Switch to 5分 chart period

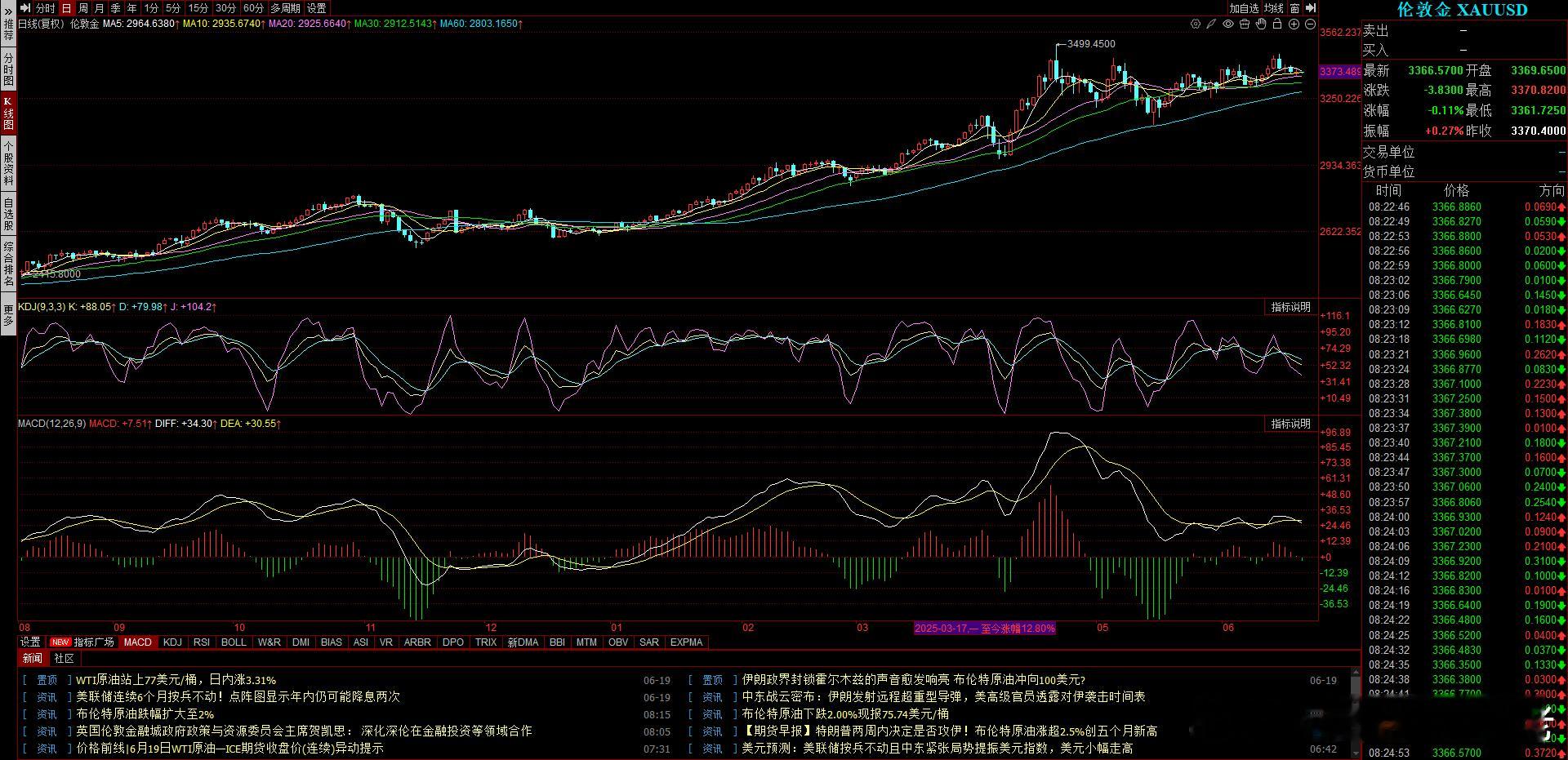coord(174,8)
